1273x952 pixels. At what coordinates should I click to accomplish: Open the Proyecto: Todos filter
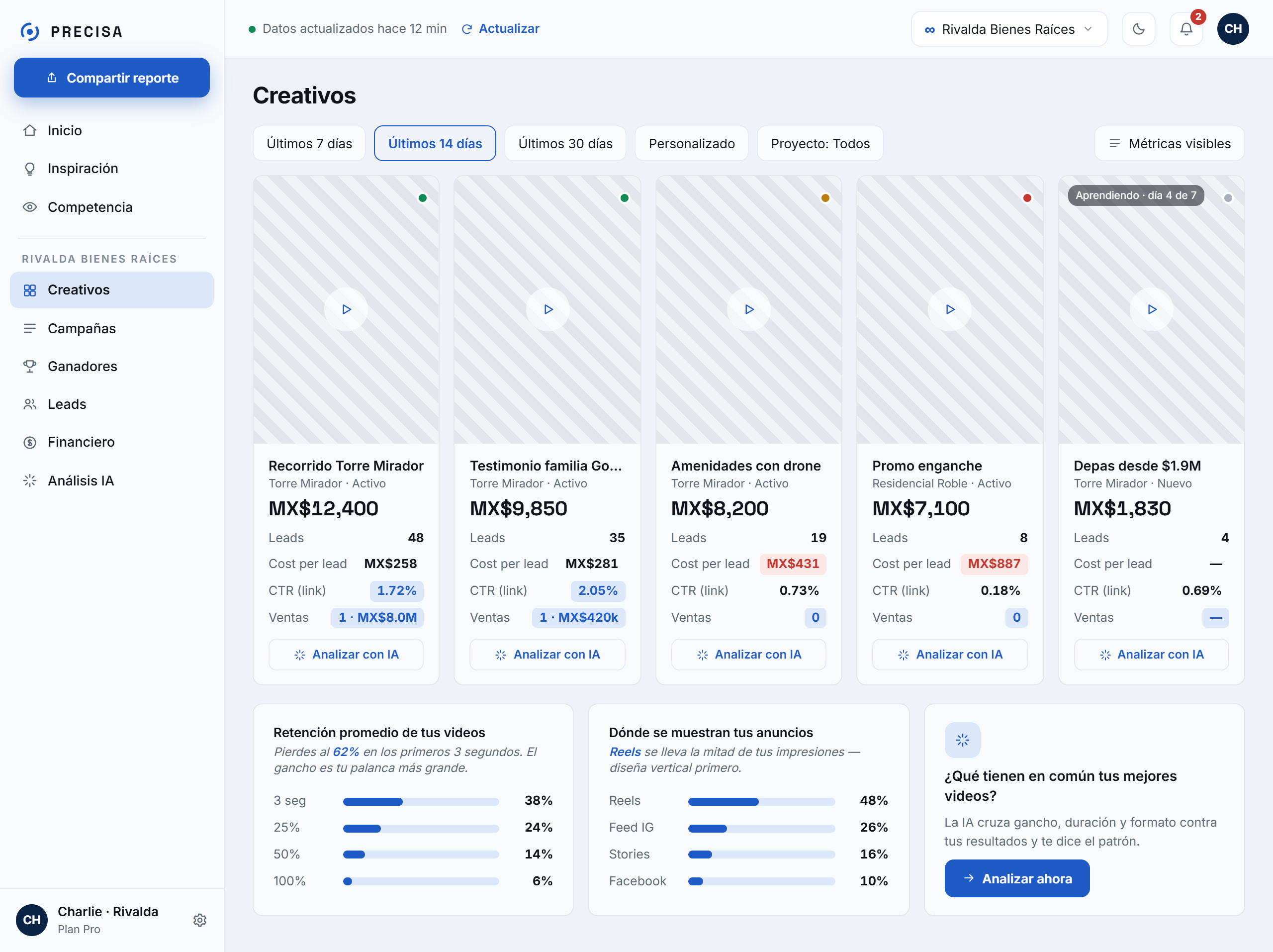point(820,143)
